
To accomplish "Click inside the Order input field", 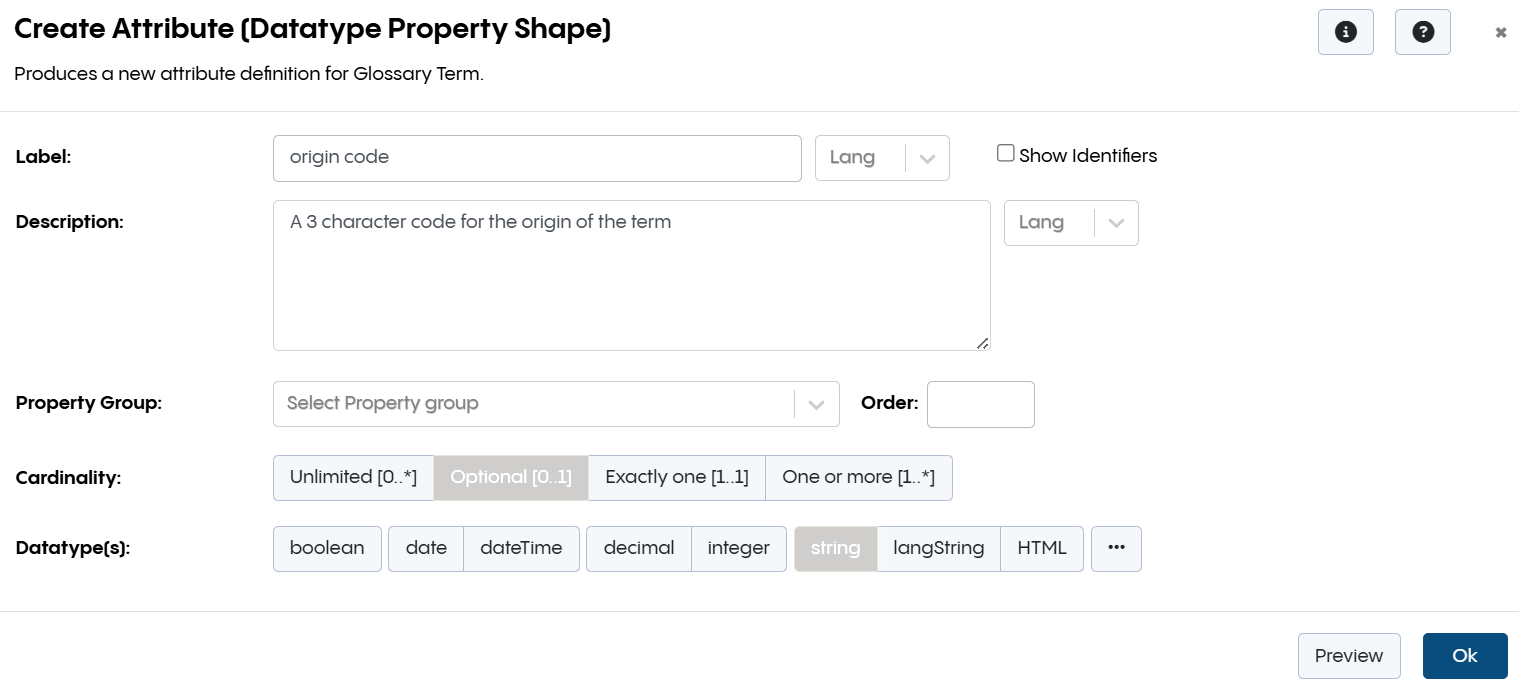I will coord(980,404).
